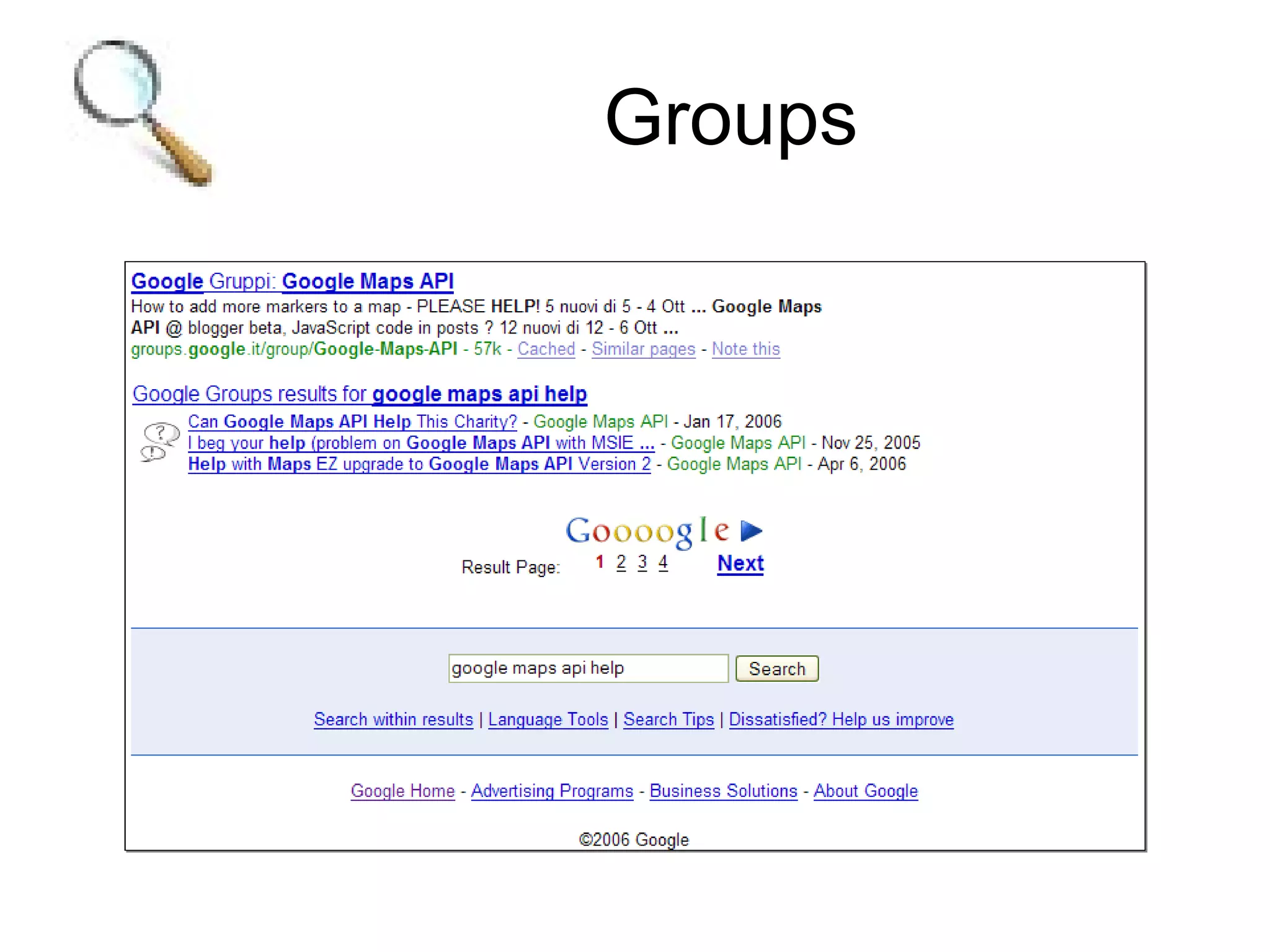Open Business Solutions

[x=723, y=791]
